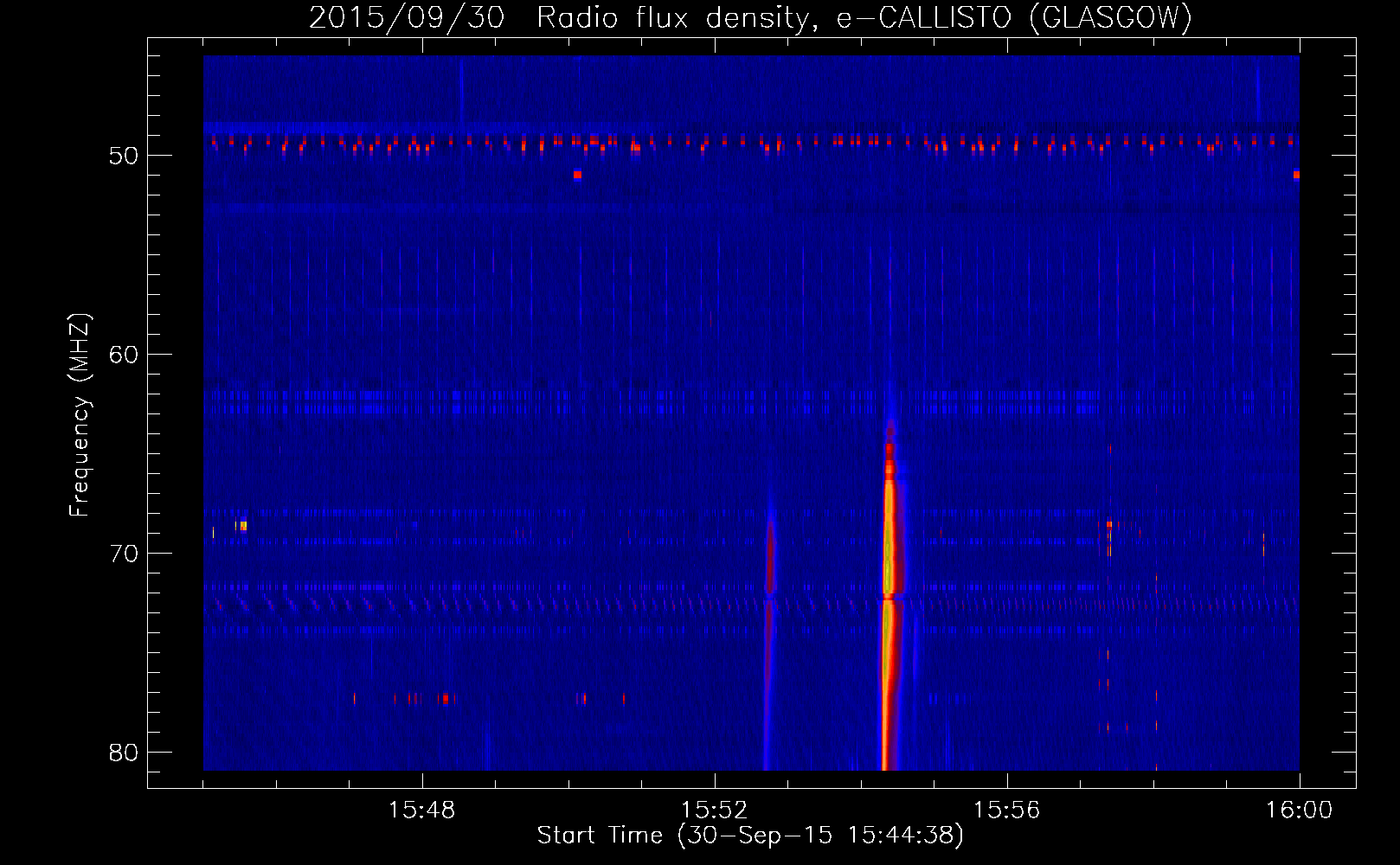Select the 50 MHz frequency tick label
Image resolution: width=1400 pixels, height=865 pixels.
[124, 156]
